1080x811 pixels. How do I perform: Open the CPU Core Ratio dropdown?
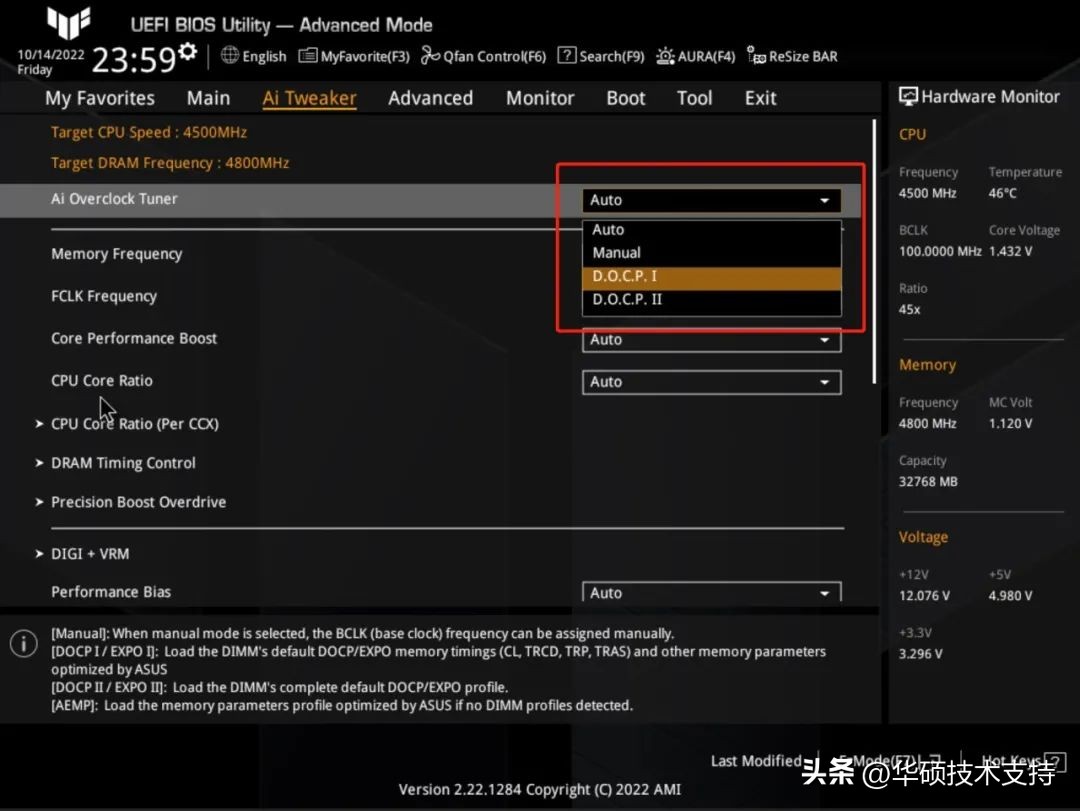click(x=711, y=381)
